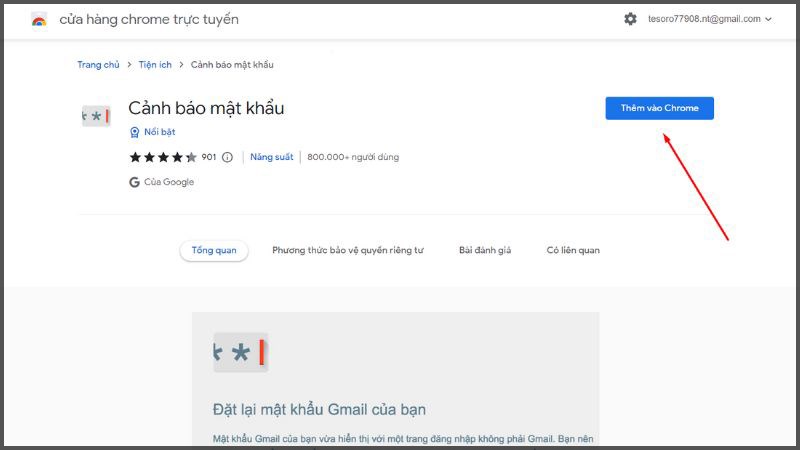The height and width of the screenshot is (450, 800).
Task: Click the Chrome Web Store rainbow logo
Action: [x=39, y=20]
